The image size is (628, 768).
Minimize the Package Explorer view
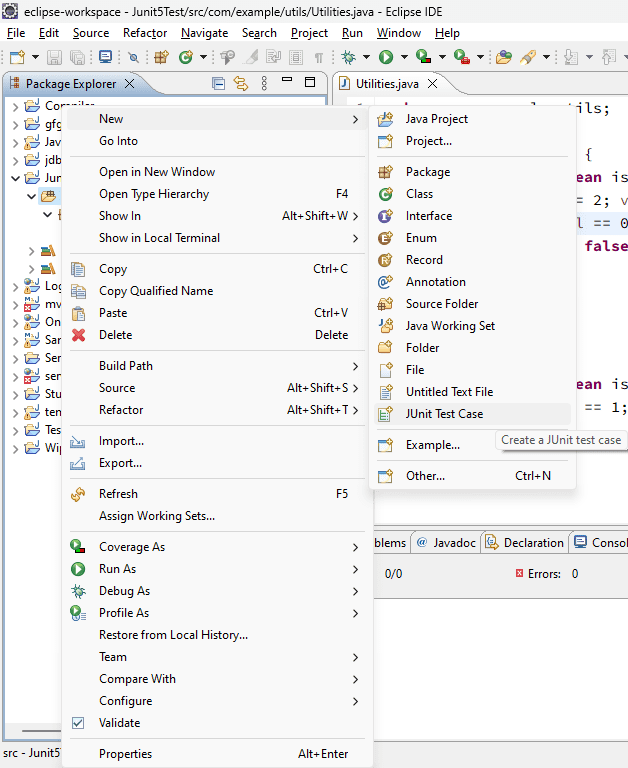(287, 79)
